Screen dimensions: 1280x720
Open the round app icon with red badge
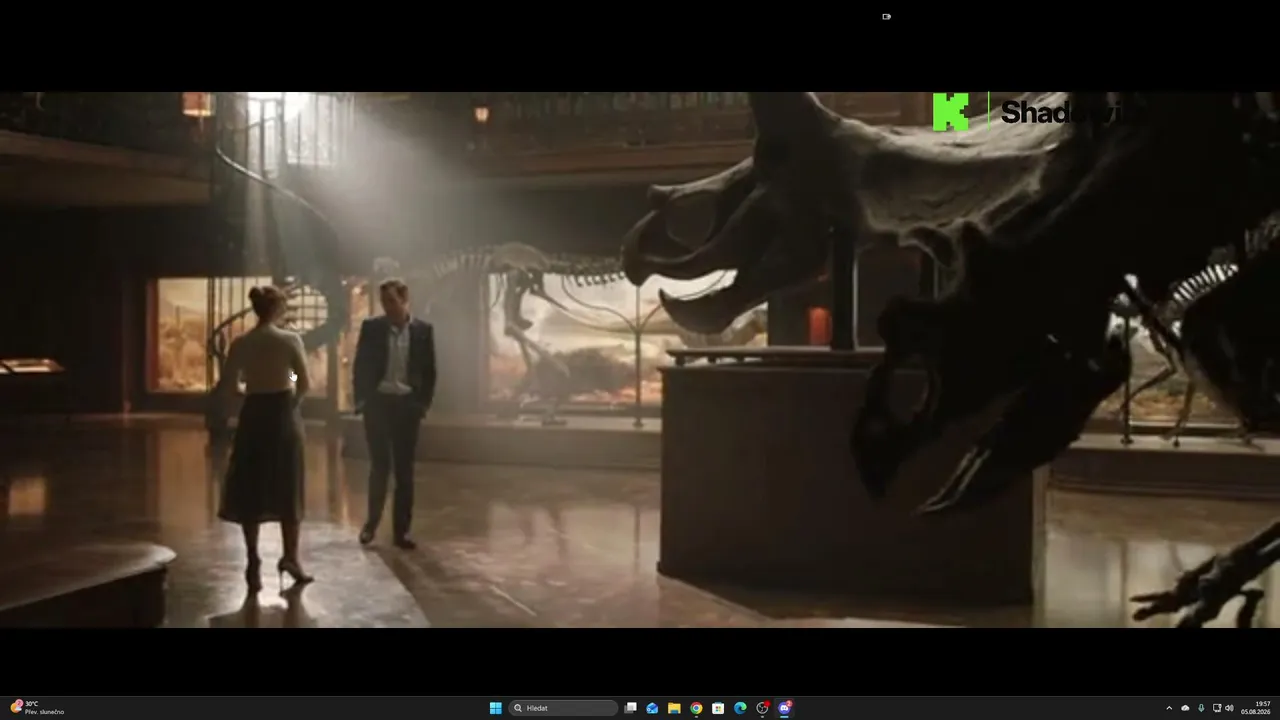[x=762, y=708]
